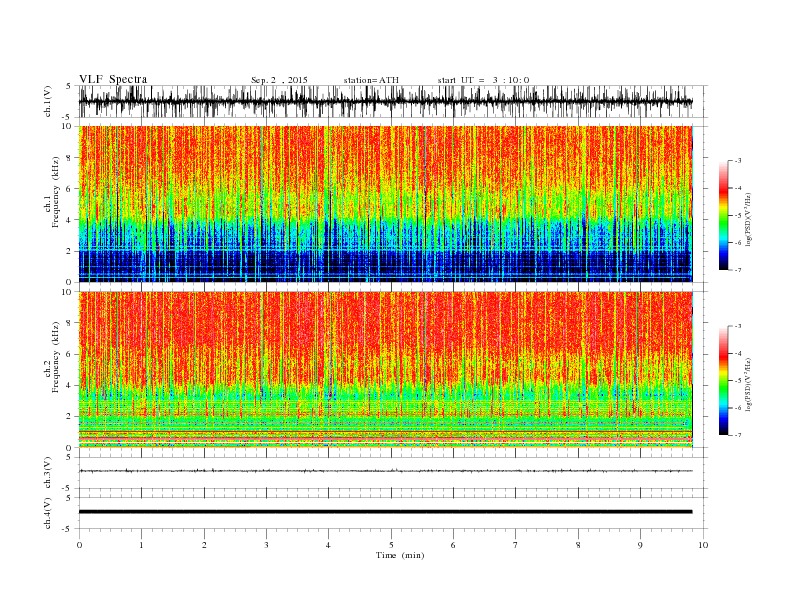Click the time axis tick label '0'
This screenshot has height=612, width=792.
pos(79,545)
